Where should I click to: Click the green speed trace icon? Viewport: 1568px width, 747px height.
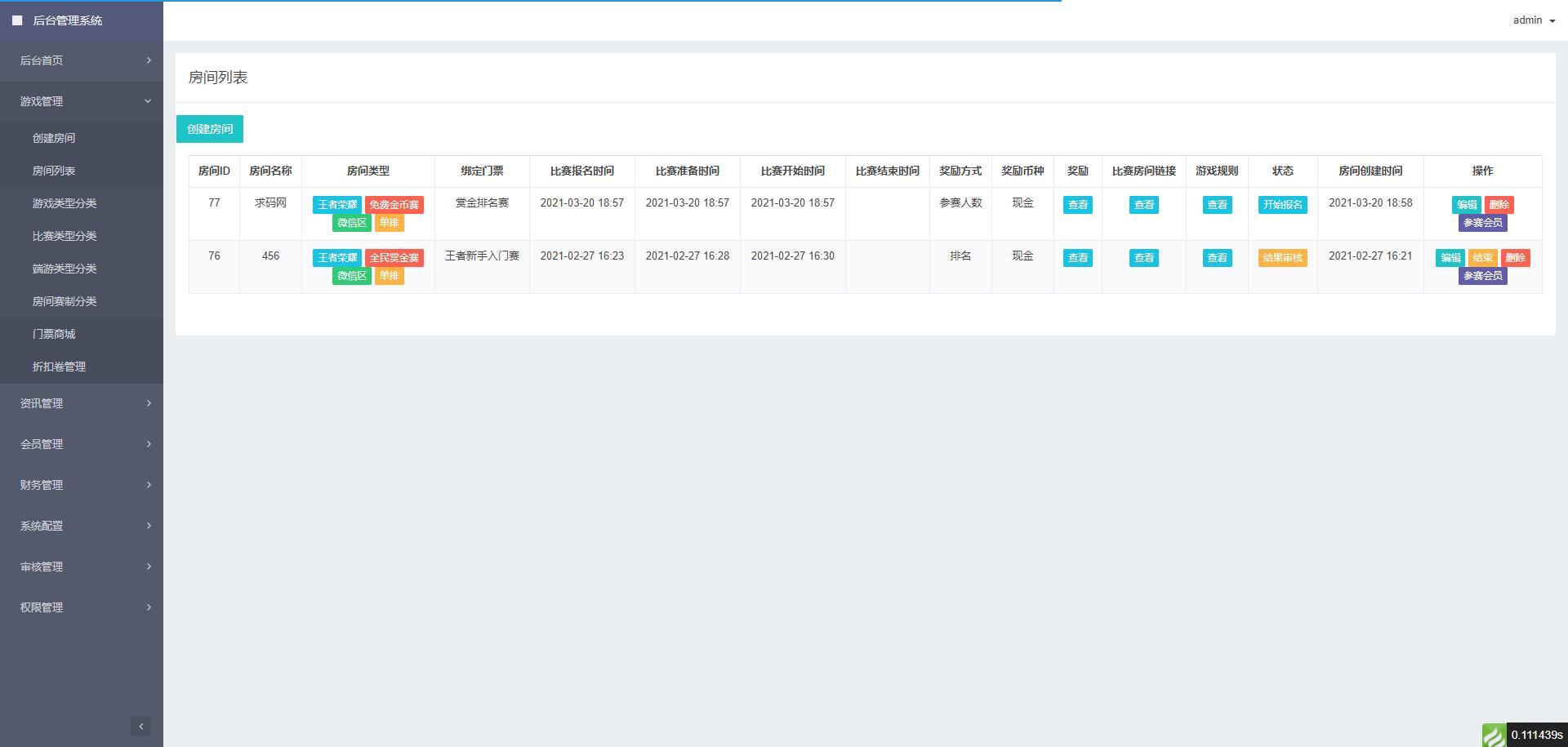(x=1494, y=735)
